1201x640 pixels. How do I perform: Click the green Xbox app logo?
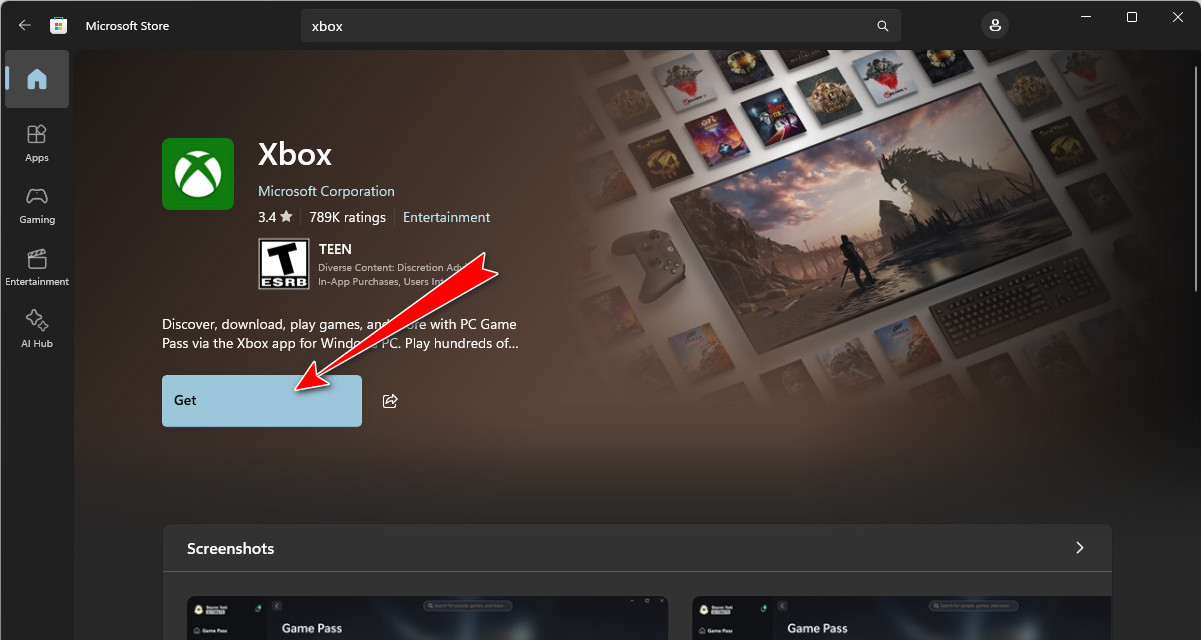coord(198,174)
